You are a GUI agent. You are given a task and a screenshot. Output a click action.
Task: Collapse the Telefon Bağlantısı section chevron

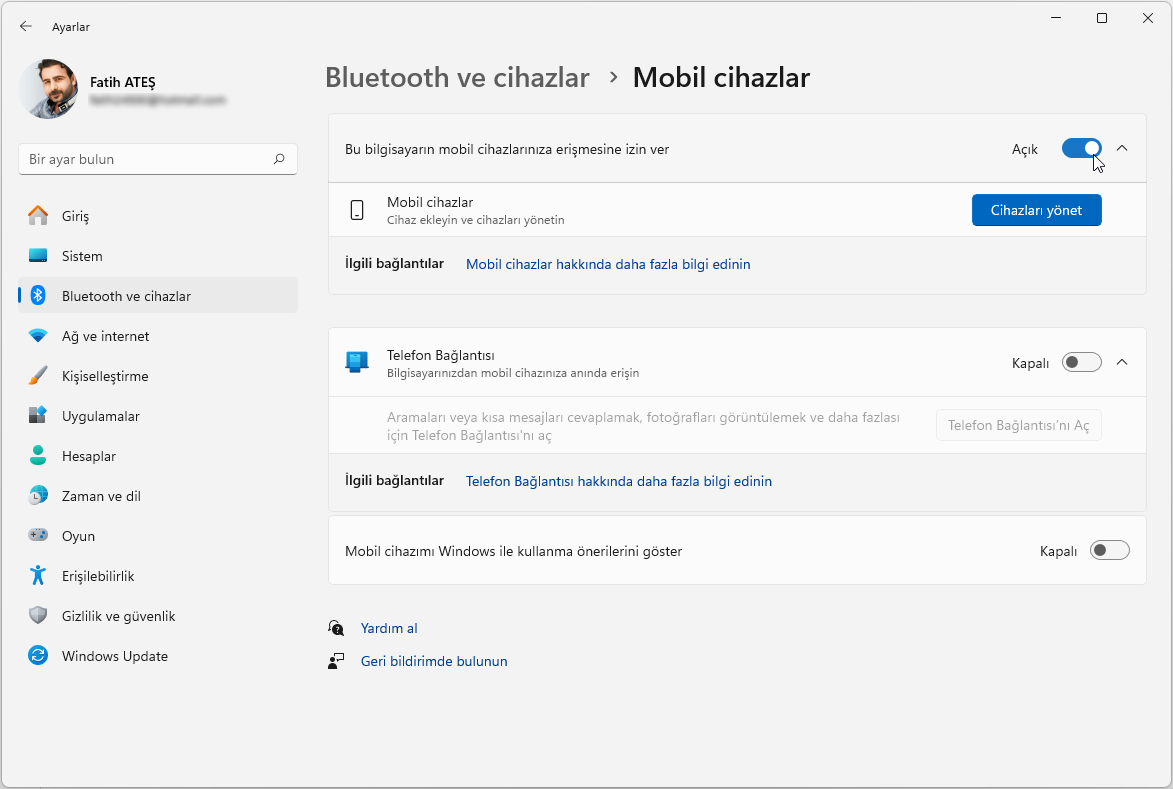click(1122, 362)
